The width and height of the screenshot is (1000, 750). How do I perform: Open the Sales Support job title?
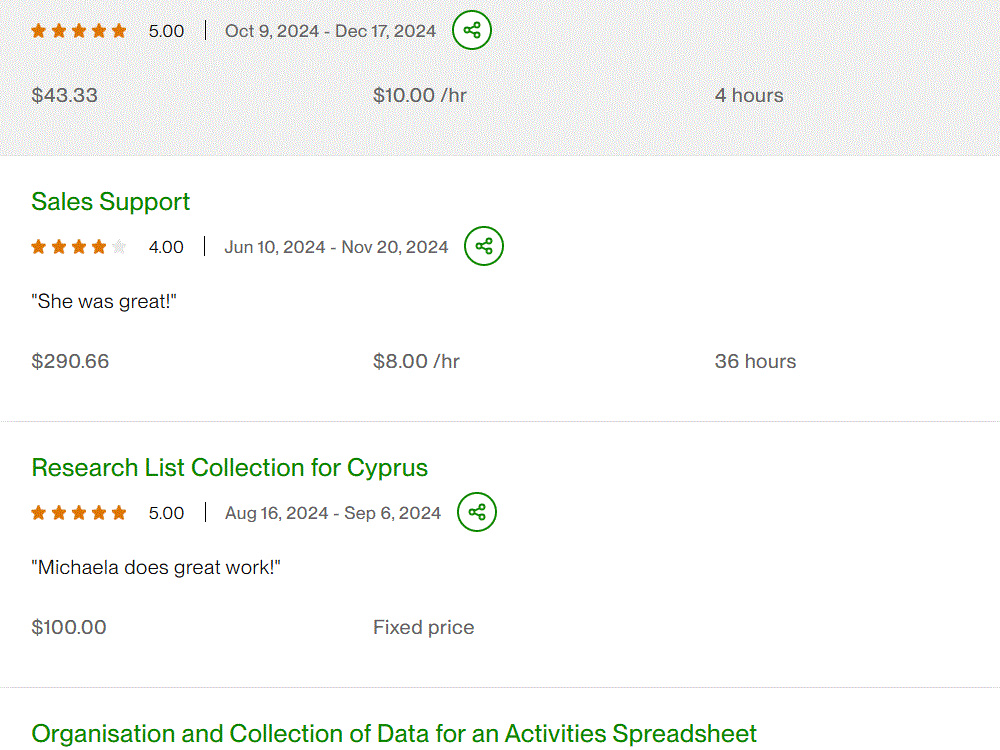tap(110, 202)
